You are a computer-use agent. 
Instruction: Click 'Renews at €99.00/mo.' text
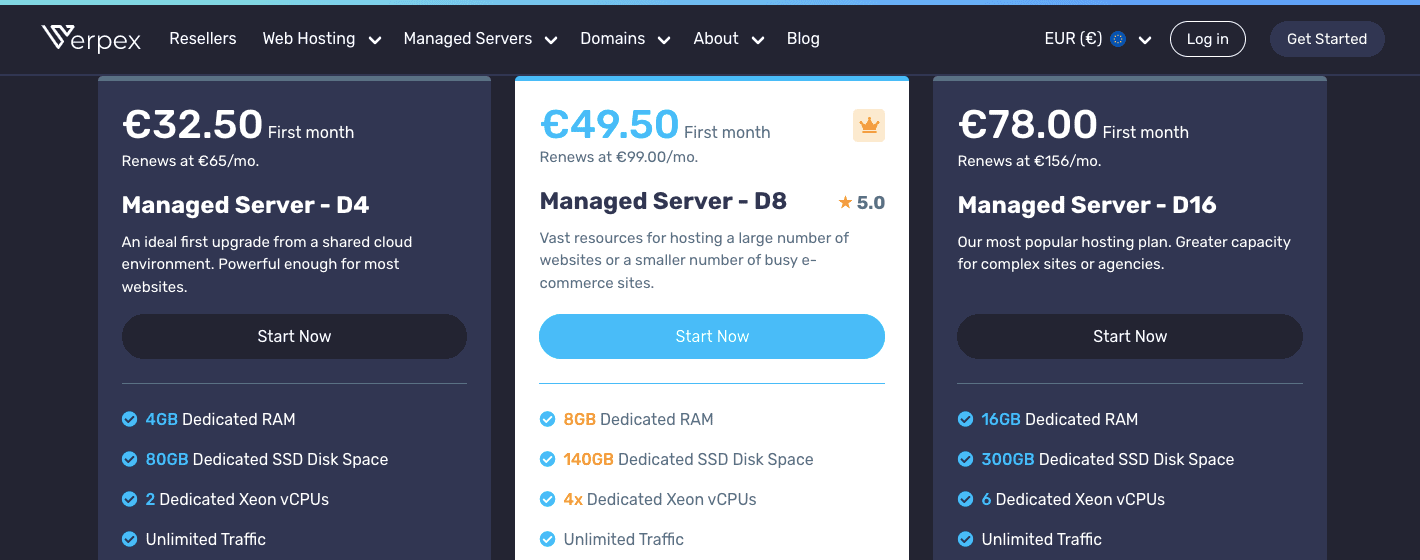tap(619, 157)
